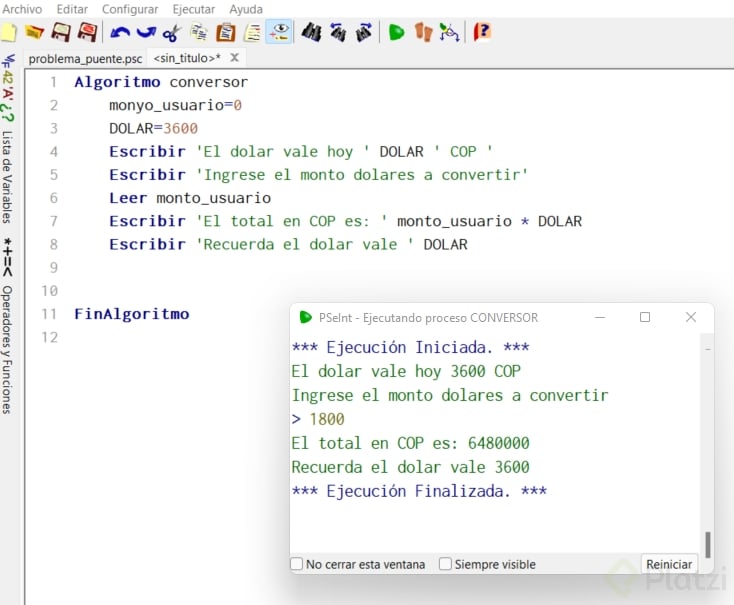Click the Reiniciar button

pos(669,564)
